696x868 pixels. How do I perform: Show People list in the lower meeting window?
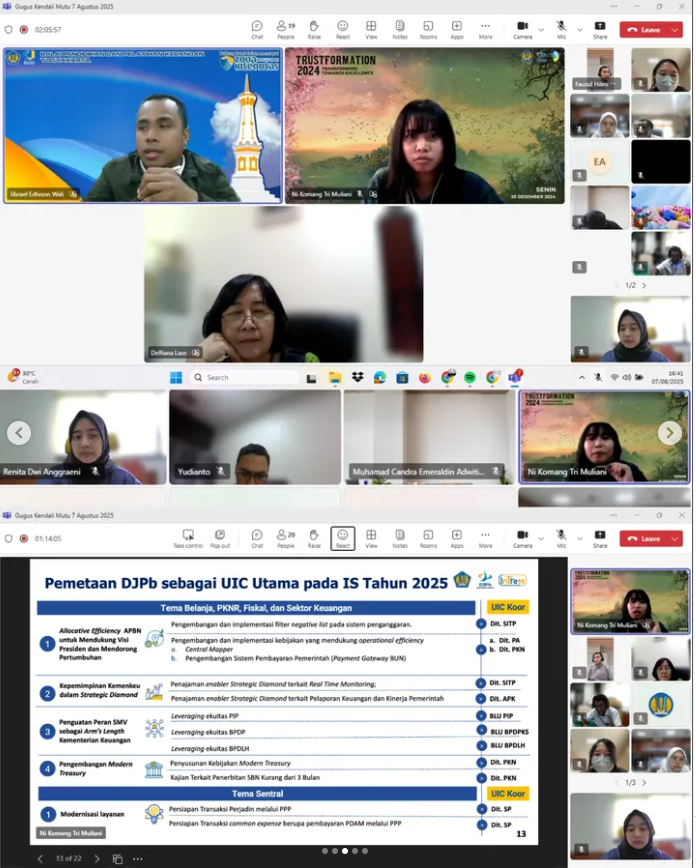(285, 539)
